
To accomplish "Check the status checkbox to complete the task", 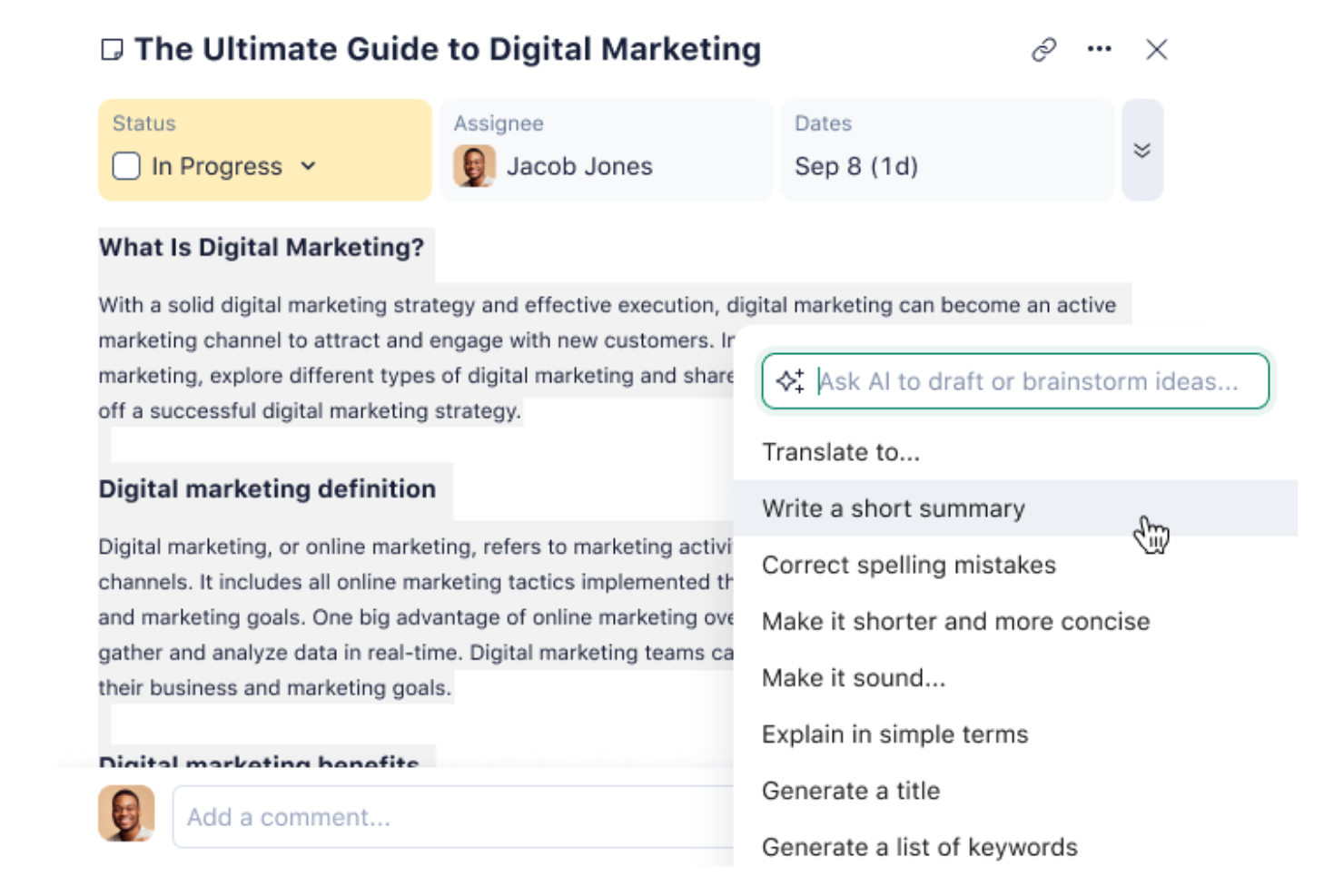I will coord(126,166).
